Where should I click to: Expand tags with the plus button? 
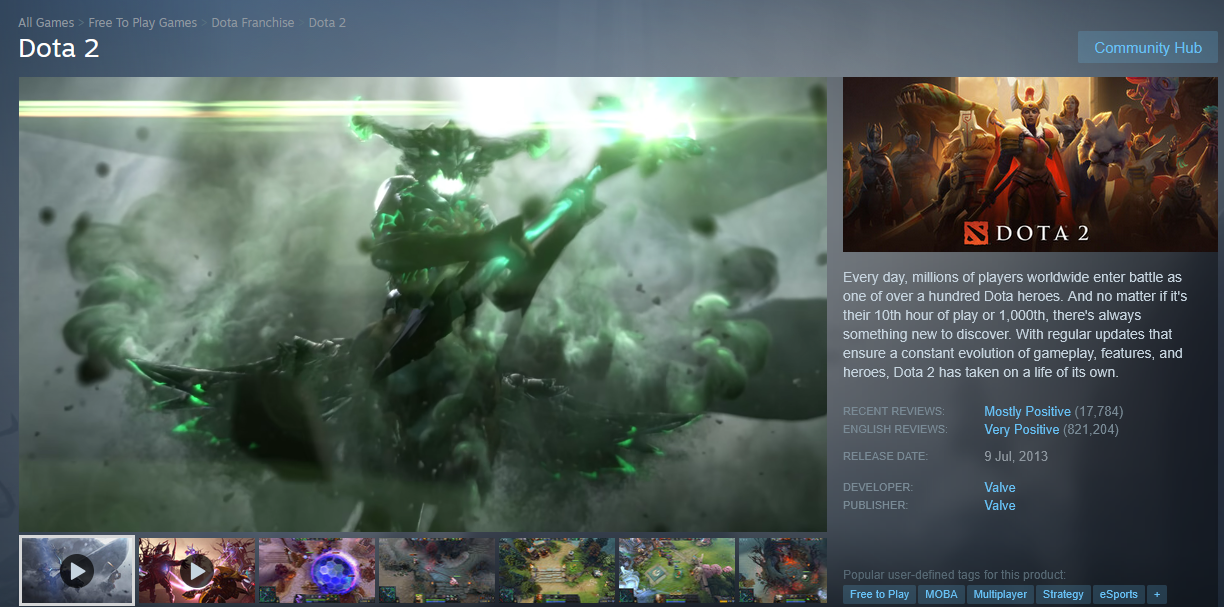tap(1156, 594)
